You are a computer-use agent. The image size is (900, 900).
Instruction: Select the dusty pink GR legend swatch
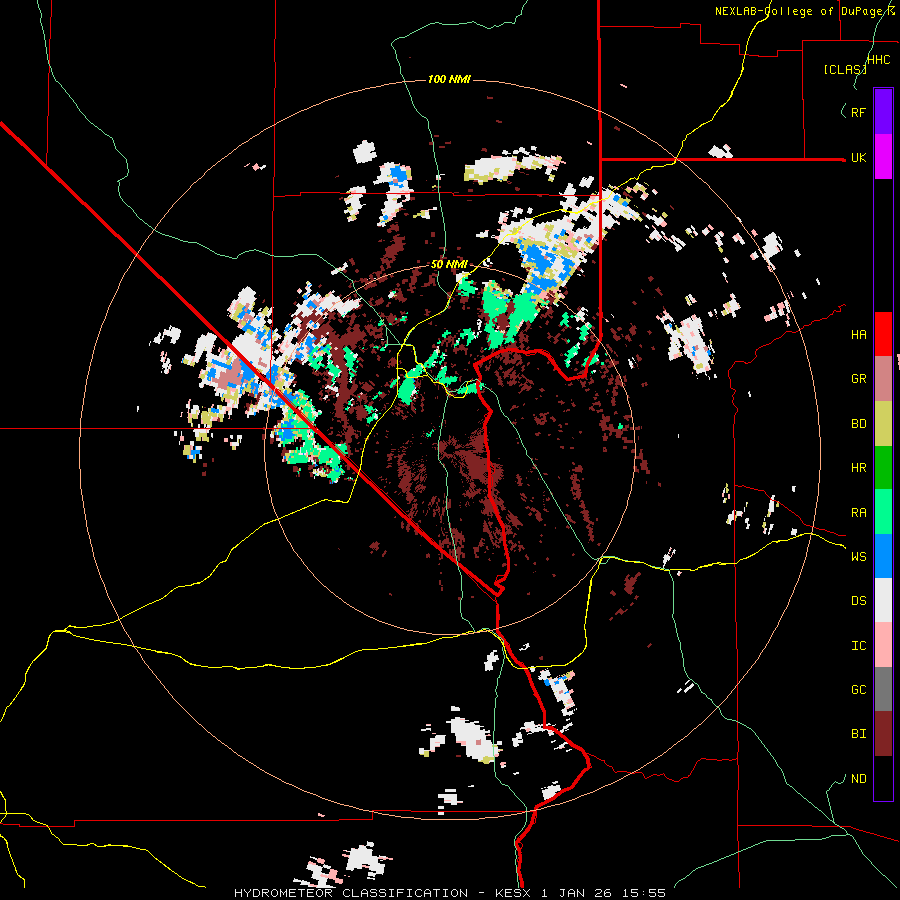coord(883,379)
